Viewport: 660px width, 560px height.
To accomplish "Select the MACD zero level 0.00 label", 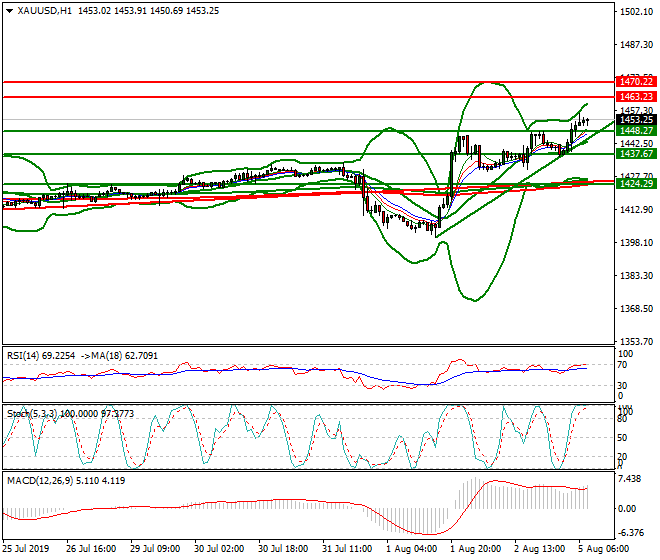I will (628, 509).
